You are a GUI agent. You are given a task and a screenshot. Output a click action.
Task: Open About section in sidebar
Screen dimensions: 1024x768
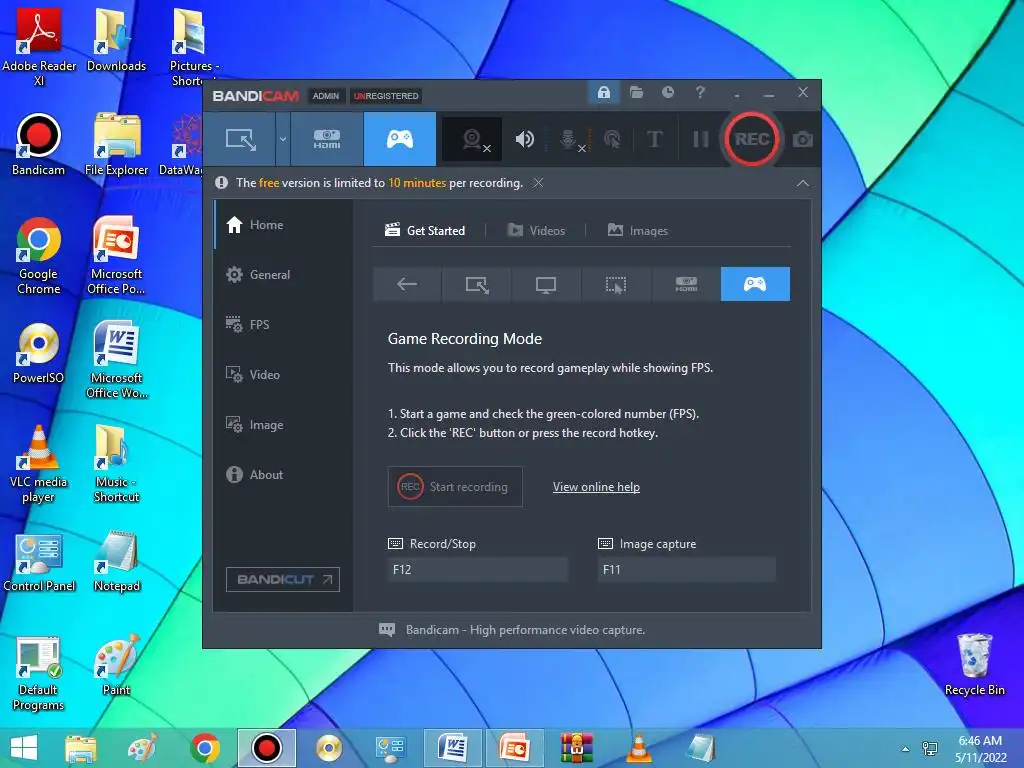282,475
